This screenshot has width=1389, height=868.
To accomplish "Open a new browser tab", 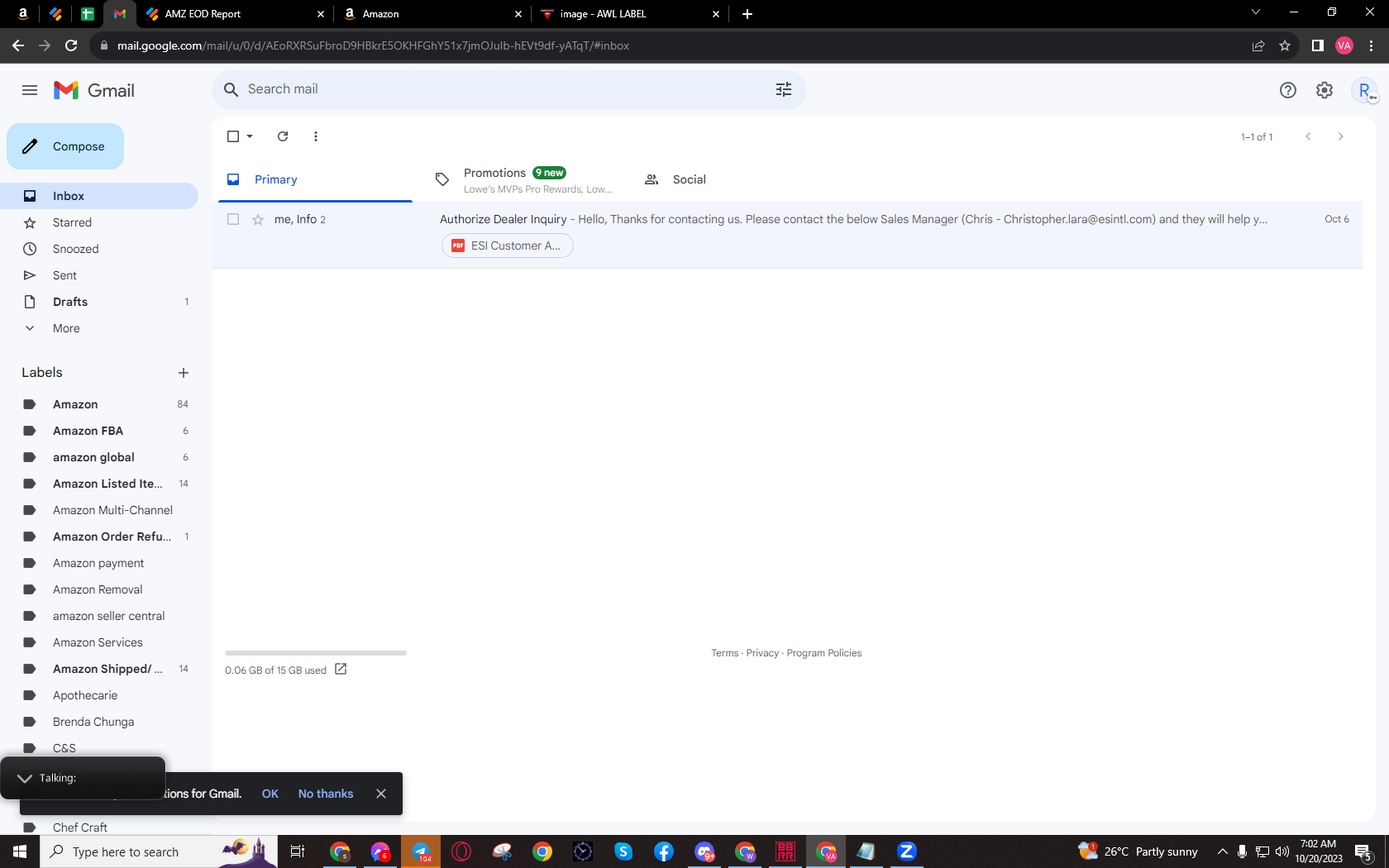I will [747, 14].
